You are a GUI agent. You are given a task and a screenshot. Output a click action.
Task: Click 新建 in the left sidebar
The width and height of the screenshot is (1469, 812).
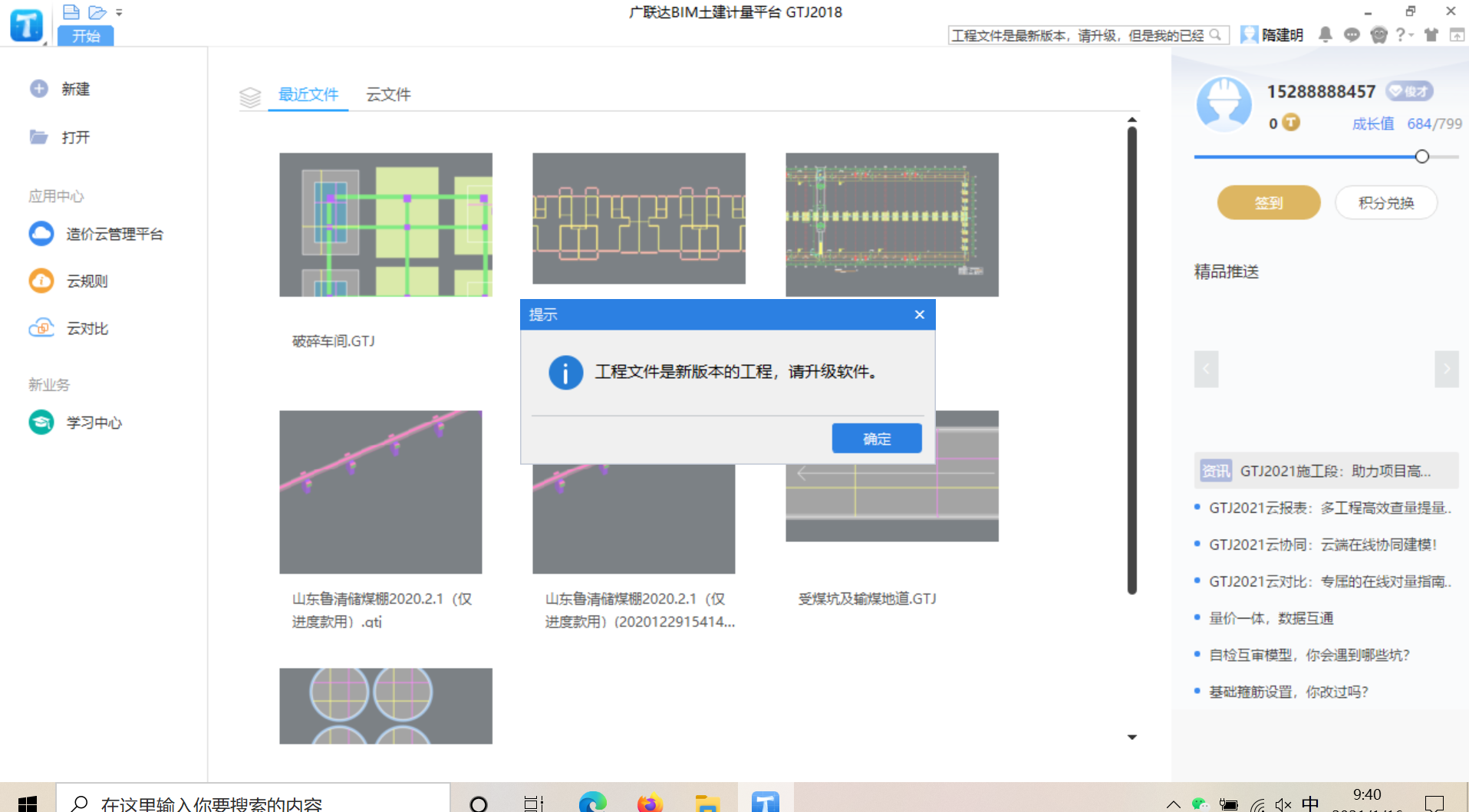point(76,89)
